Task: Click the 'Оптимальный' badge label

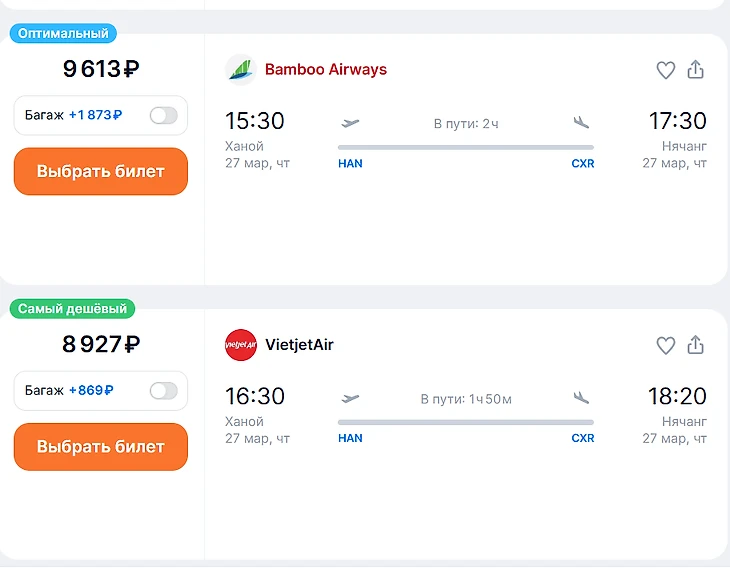Action: (63, 33)
